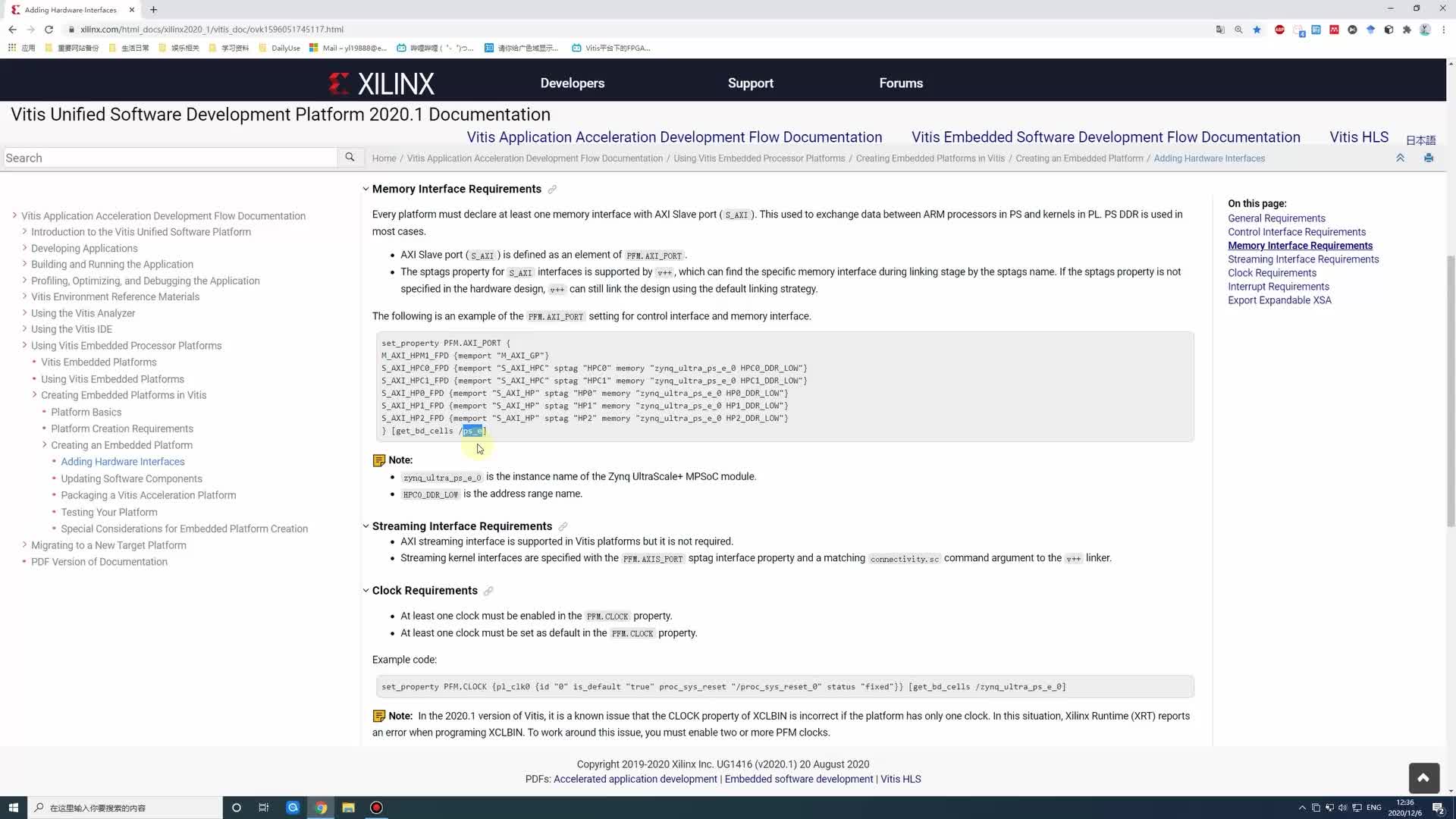1456x819 pixels.
Task: Jump to Export Expandable XSA section
Action: [x=1279, y=300]
